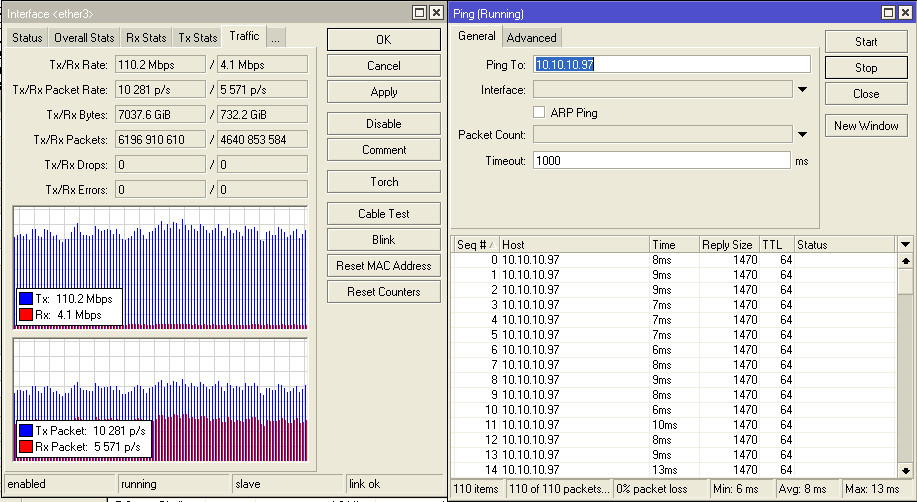This screenshot has height=502, width=917.
Task: Expand the Interface dropdown
Action: click(x=802, y=90)
